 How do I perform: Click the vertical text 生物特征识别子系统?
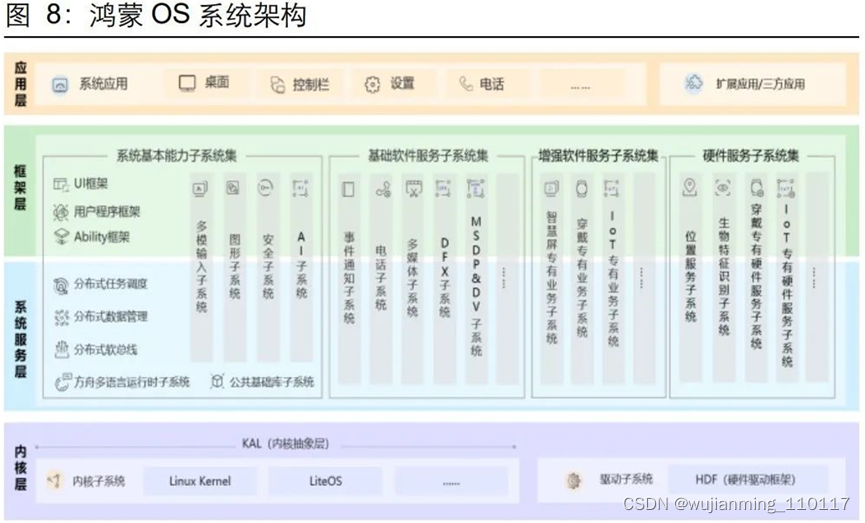pos(724,276)
